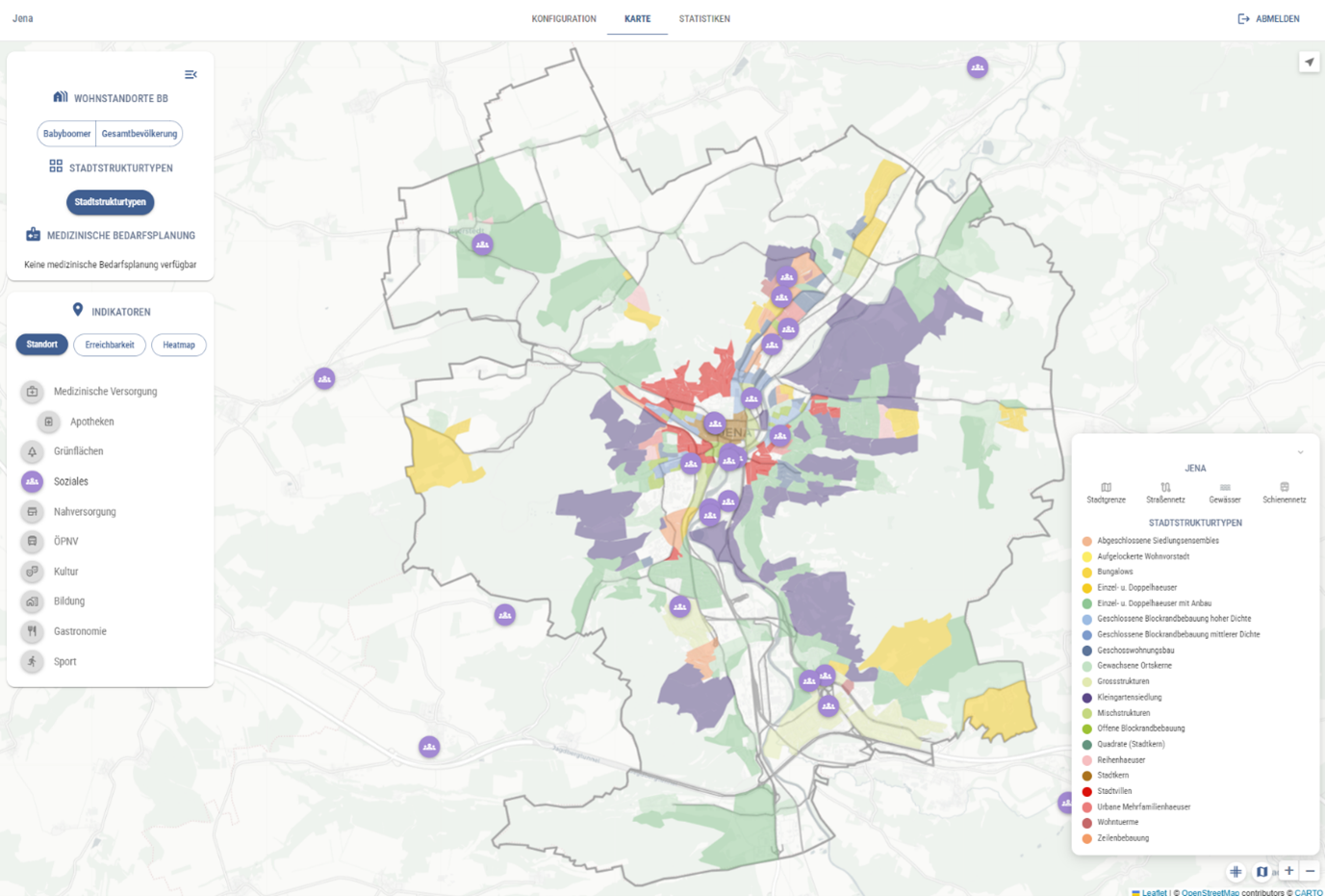Image resolution: width=1325 pixels, height=896 pixels.
Task: Open the Konfiguration tab
Action: point(564,19)
